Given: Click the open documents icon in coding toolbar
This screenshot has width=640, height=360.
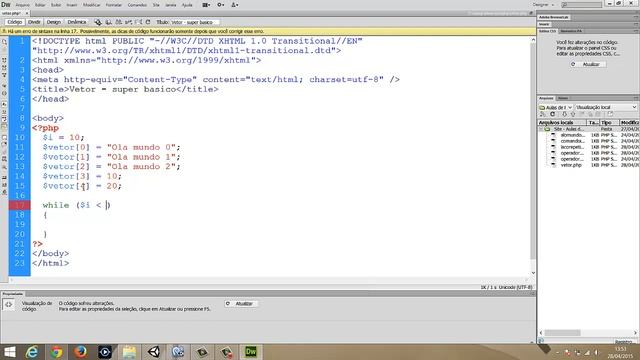Looking at the screenshot, I should 4,42.
